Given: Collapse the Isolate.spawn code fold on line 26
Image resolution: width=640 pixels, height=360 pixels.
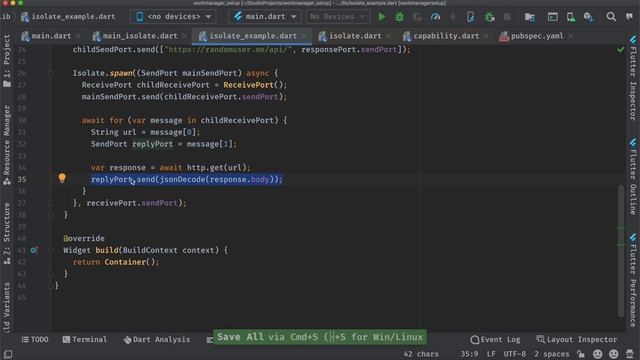Looking at the screenshot, I should [51, 73].
